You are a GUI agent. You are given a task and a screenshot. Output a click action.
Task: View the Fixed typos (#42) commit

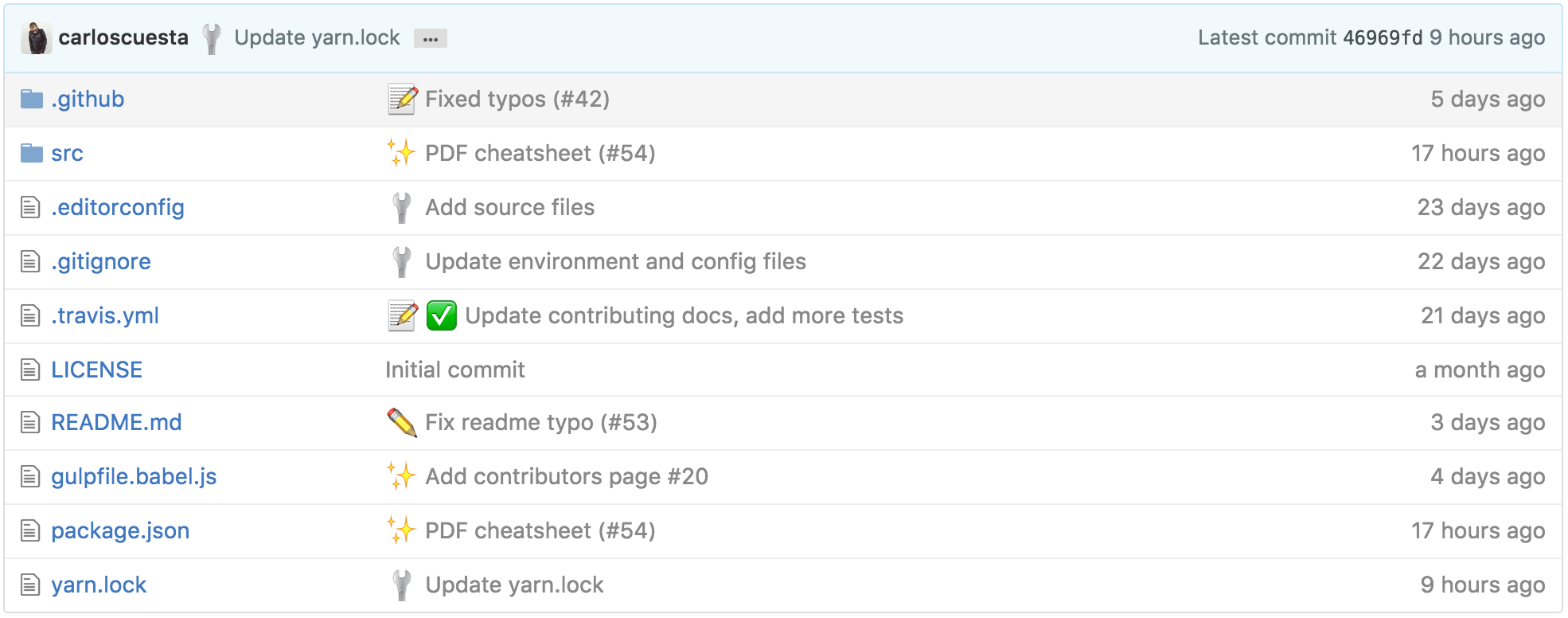pos(517,99)
